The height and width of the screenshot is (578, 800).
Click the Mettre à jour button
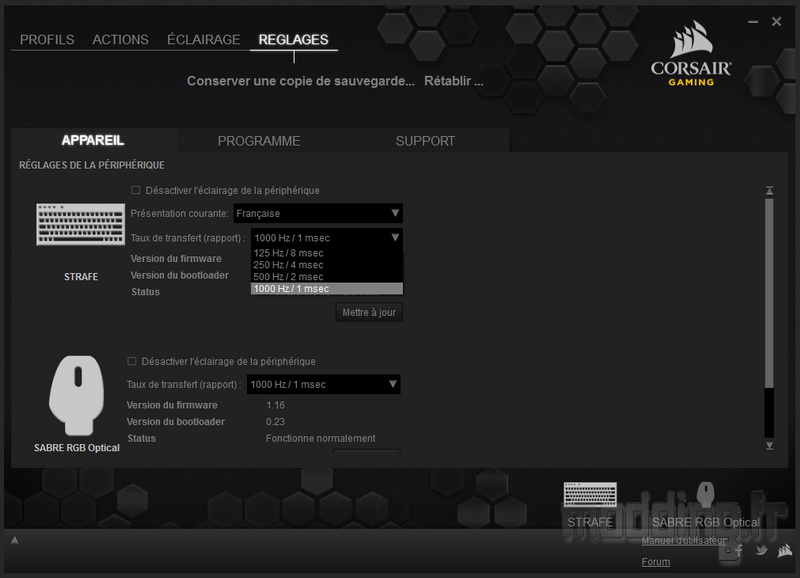pos(369,312)
